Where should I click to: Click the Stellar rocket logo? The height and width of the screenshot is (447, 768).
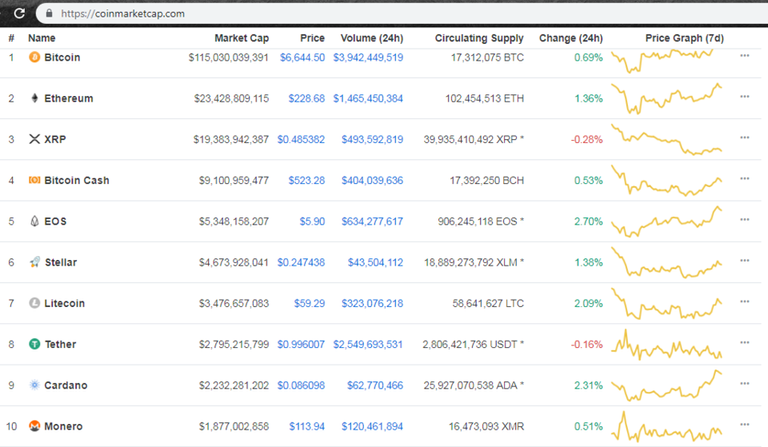click(x=34, y=262)
